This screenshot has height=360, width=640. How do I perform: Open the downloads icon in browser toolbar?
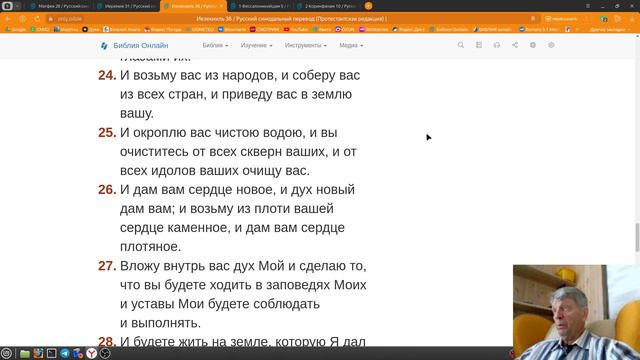click(x=632, y=19)
